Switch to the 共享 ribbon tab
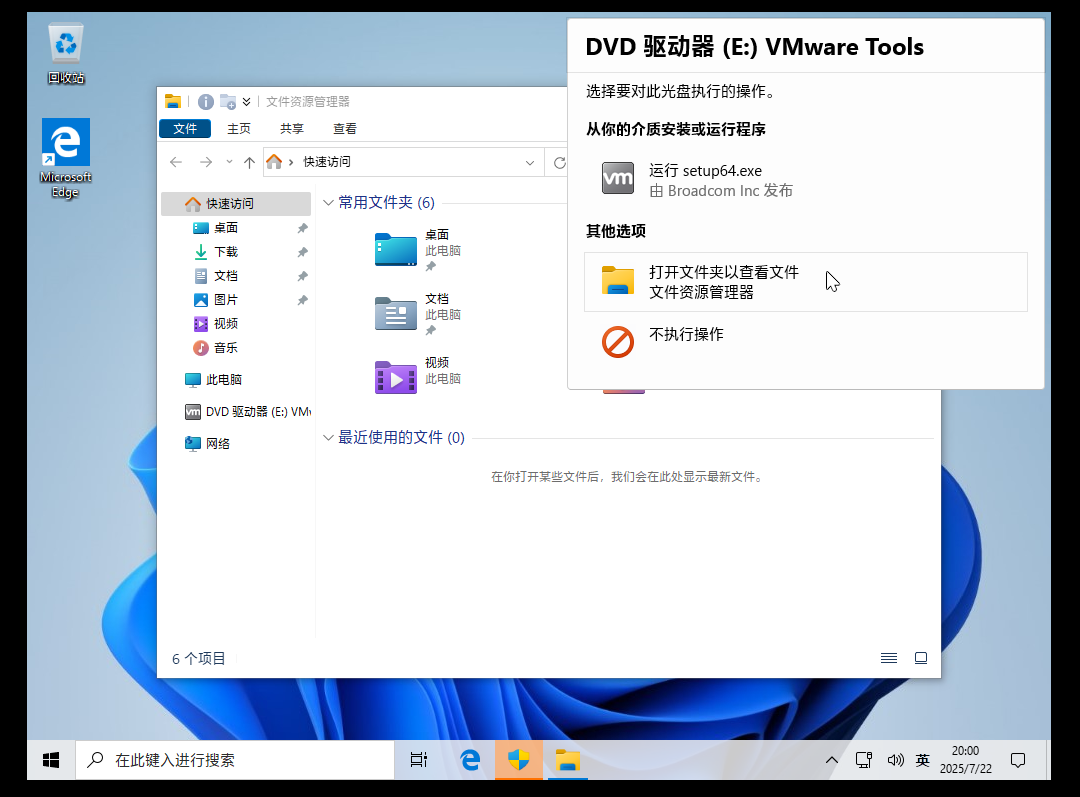Image resolution: width=1080 pixels, height=797 pixels. [292, 129]
